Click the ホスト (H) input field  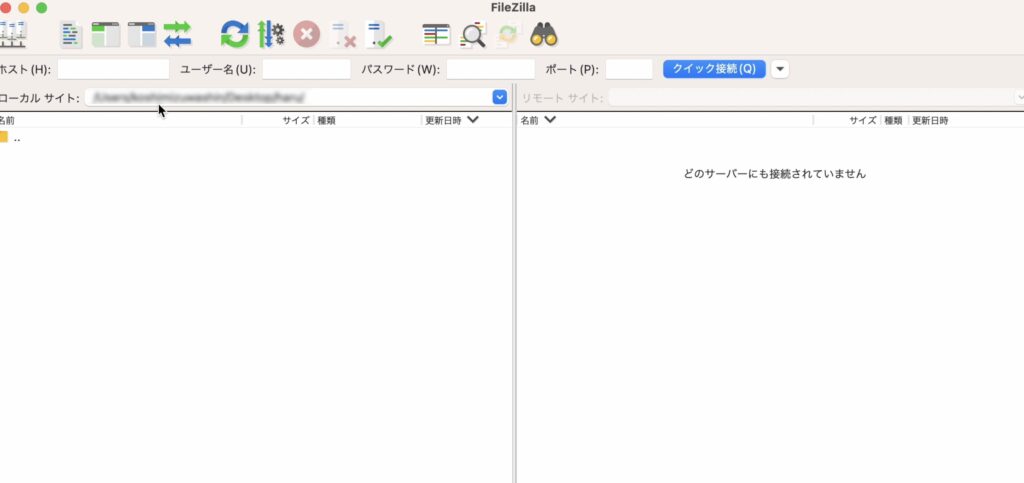coord(113,69)
